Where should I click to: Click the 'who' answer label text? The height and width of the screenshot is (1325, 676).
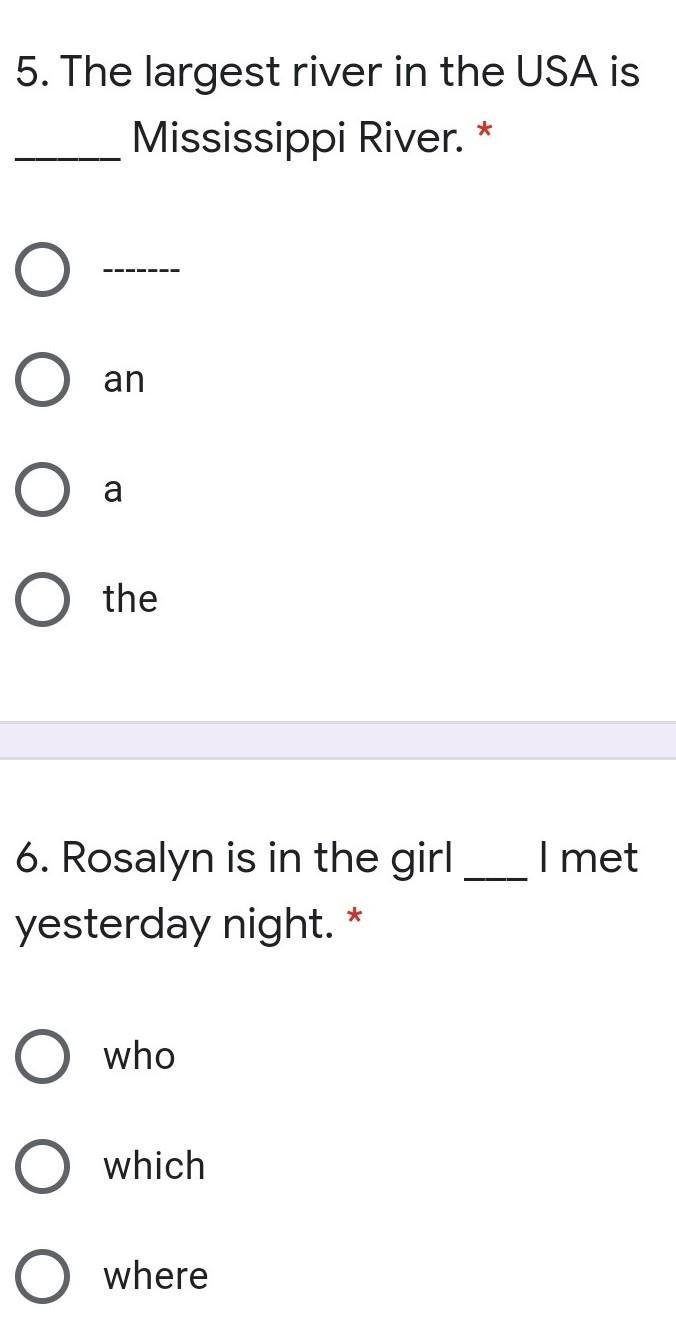point(139,1057)
